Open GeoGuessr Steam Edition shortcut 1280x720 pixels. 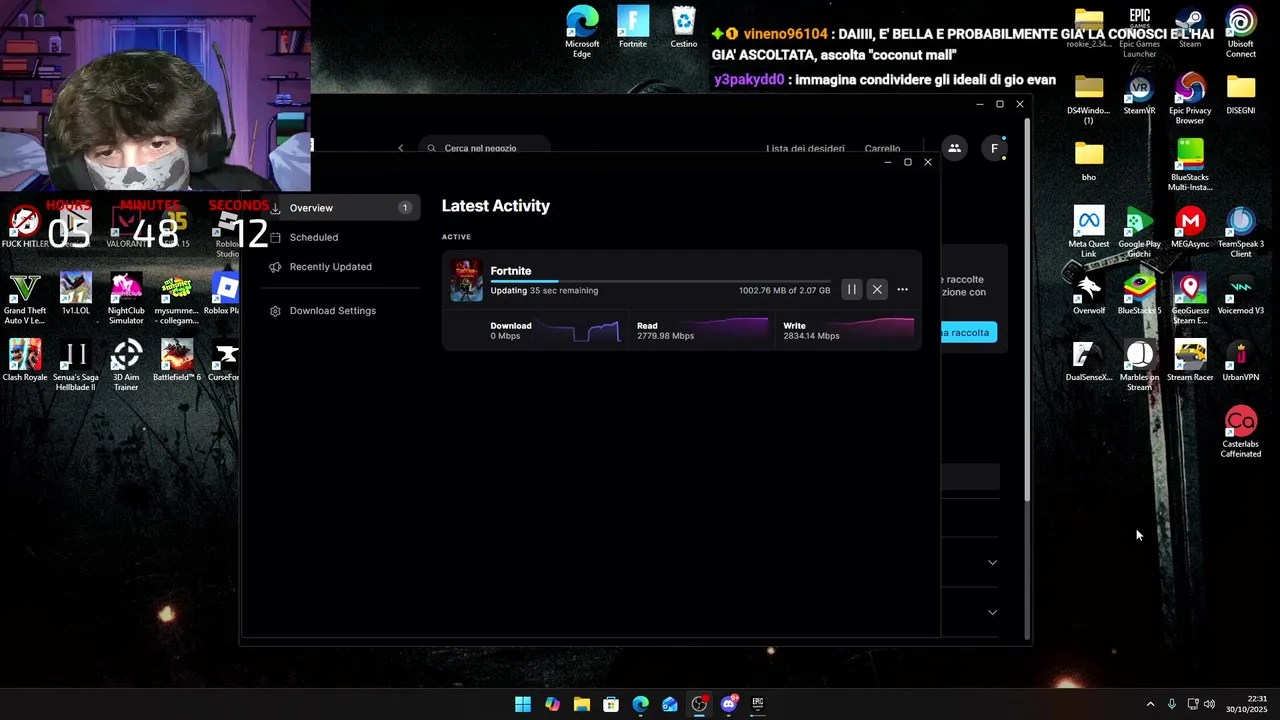(1190, 300)
